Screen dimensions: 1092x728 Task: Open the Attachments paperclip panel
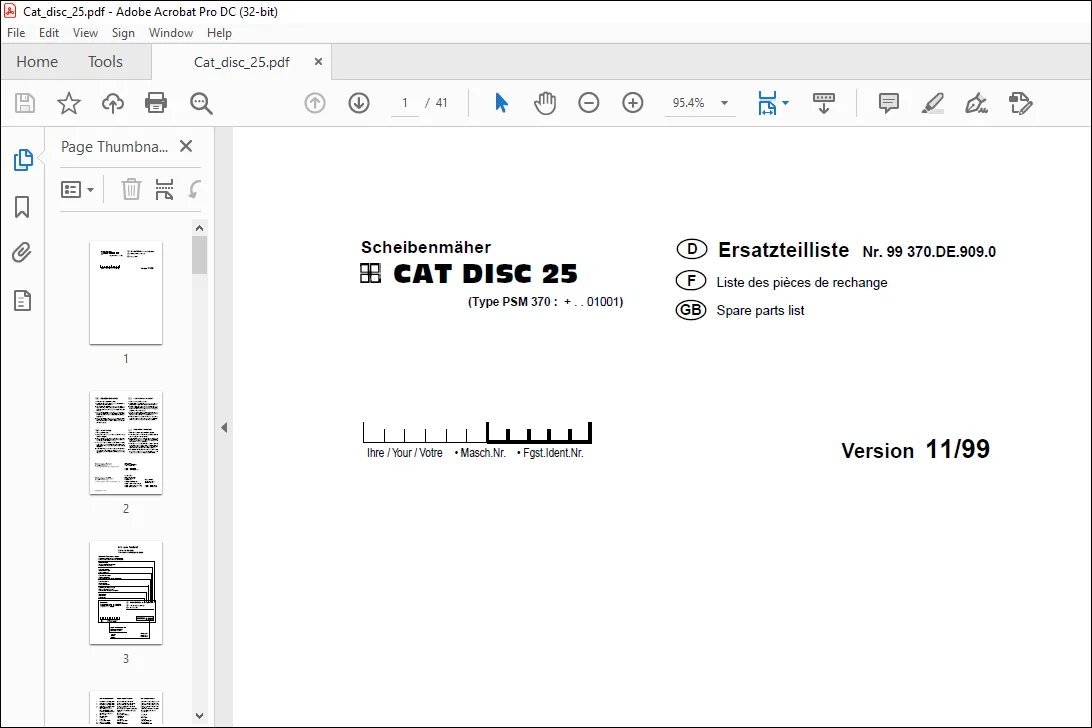[x=22, y=252]
